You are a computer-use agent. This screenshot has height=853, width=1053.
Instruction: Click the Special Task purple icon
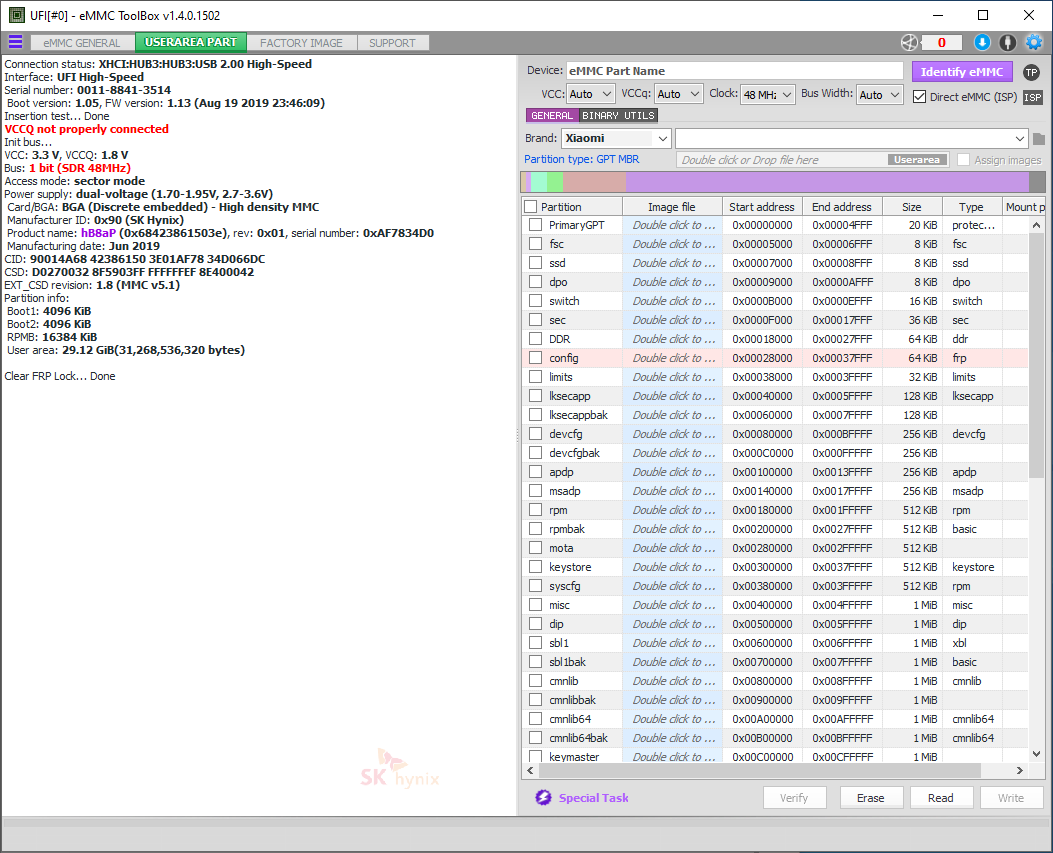coord(543,797)
